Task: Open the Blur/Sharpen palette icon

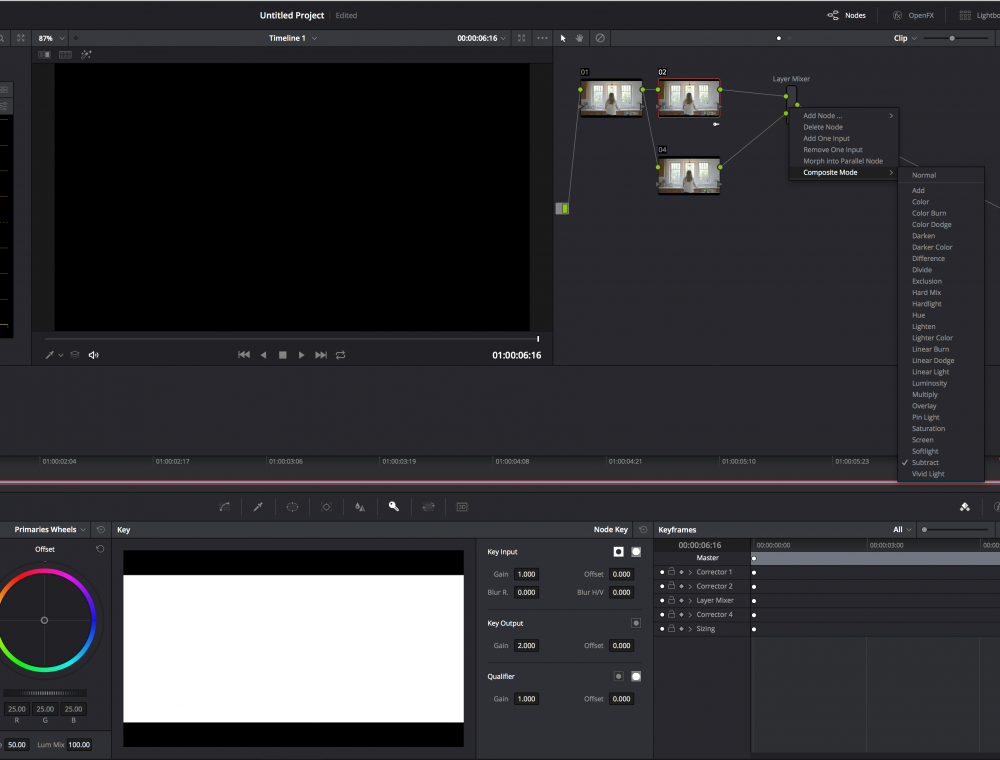Action: (360, 507)
